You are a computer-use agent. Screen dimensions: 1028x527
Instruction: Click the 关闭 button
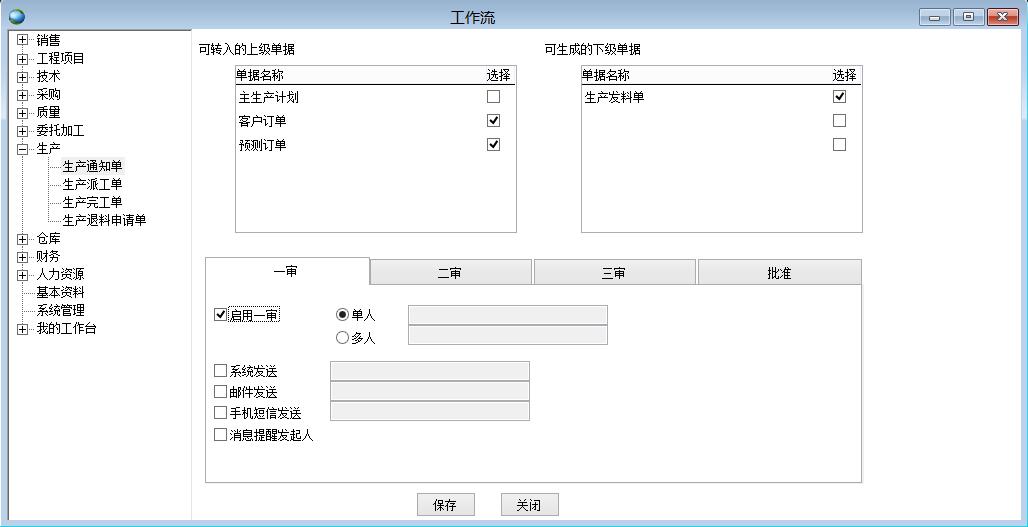click(x=529, y=506)
